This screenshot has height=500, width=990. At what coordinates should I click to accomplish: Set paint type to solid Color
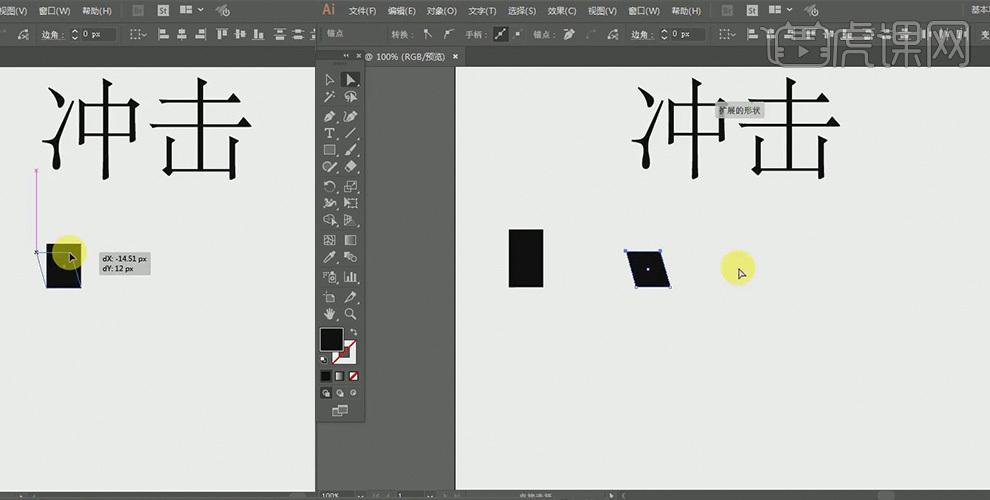tap(325, 376)
